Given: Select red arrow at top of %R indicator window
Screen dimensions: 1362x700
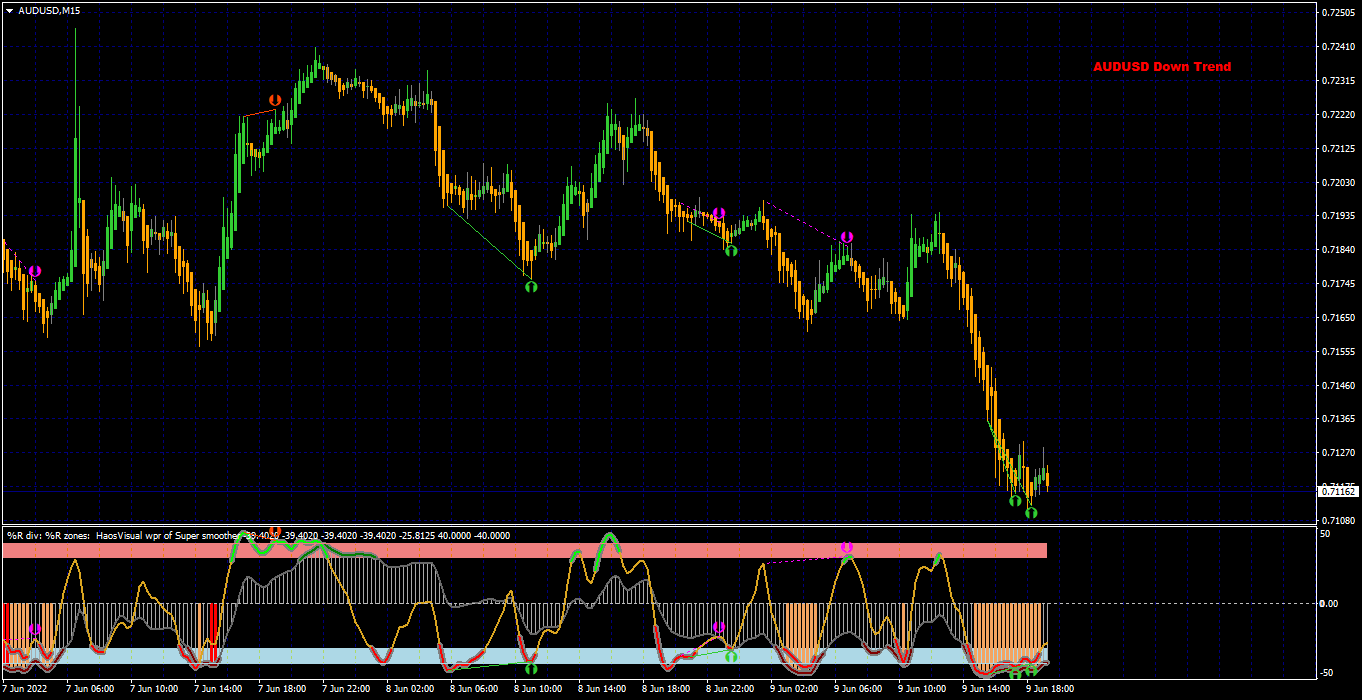Looking at the screenshot, I should coord(275,532).
